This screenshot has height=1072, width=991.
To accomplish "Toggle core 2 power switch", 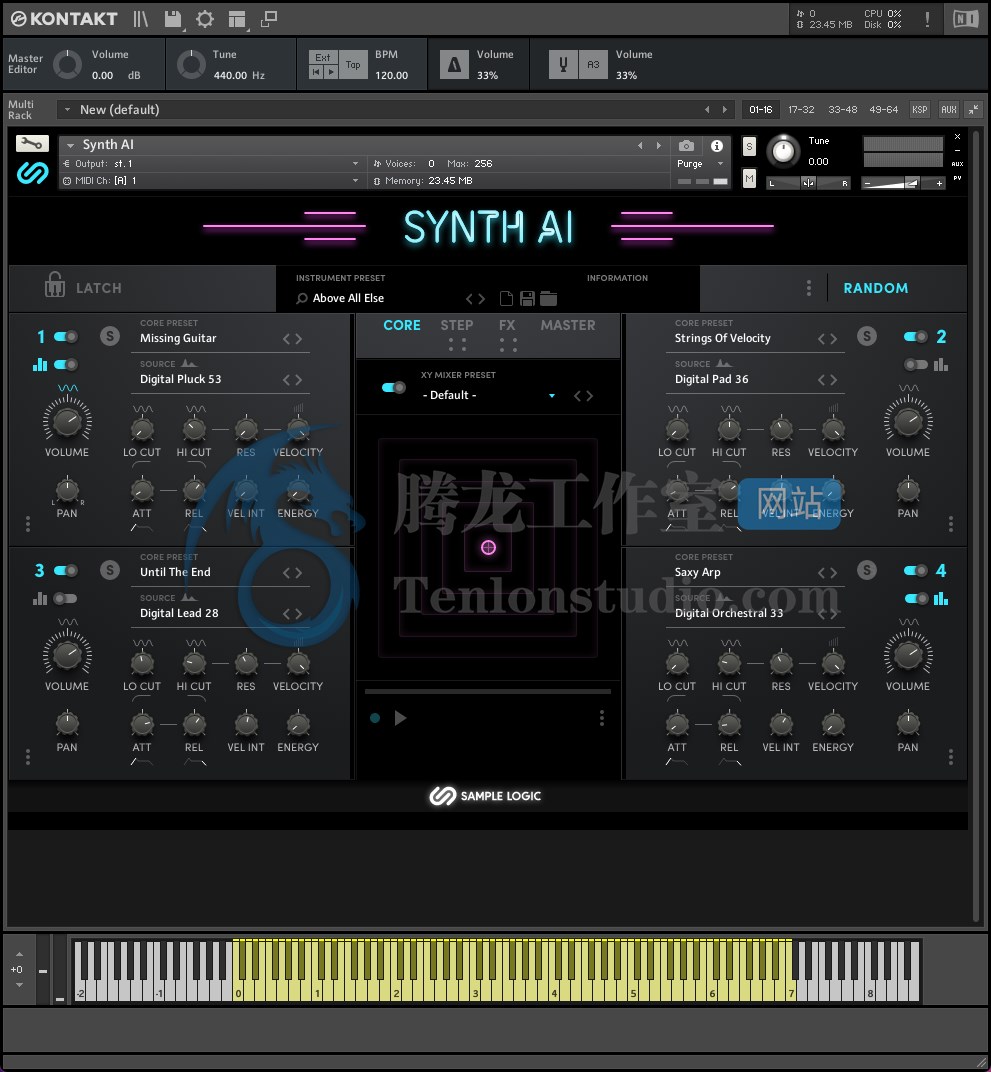I will pos(915,336).
